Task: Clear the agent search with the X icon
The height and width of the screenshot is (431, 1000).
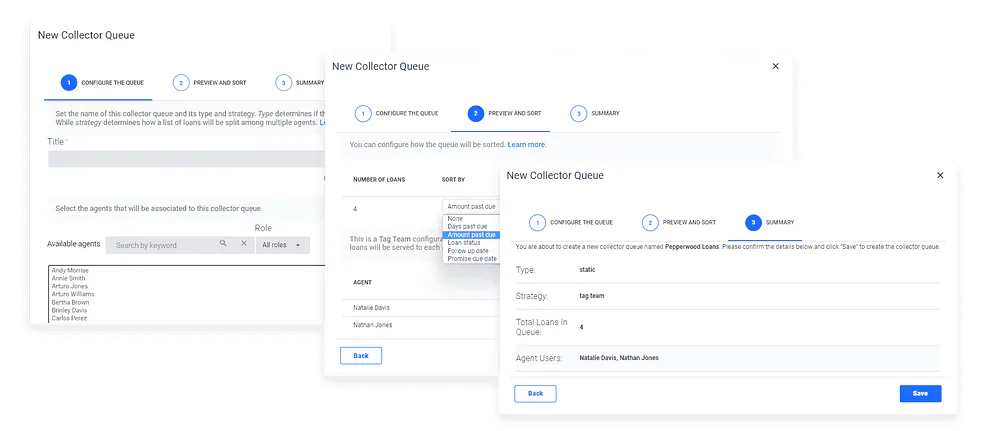Action: (x=244, y=244)
